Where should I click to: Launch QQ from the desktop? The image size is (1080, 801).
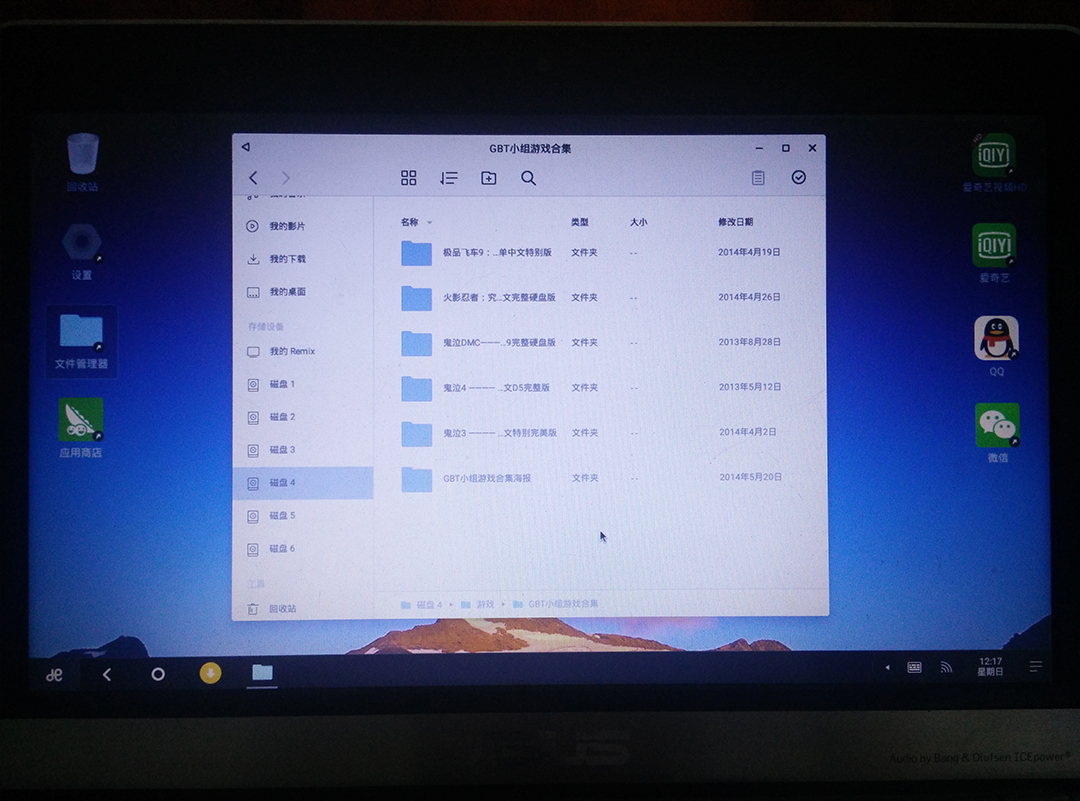point(994,337)
